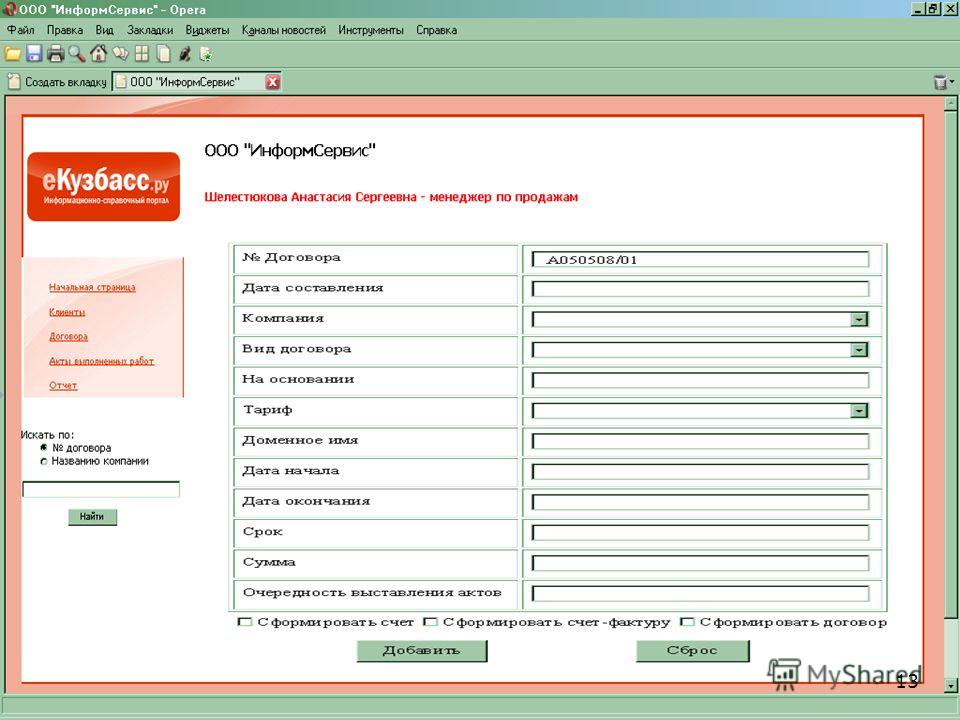Viewport: 960px width, 720px height.
Task: Click the Сброс reset button
Action: [x=692, y=651]
